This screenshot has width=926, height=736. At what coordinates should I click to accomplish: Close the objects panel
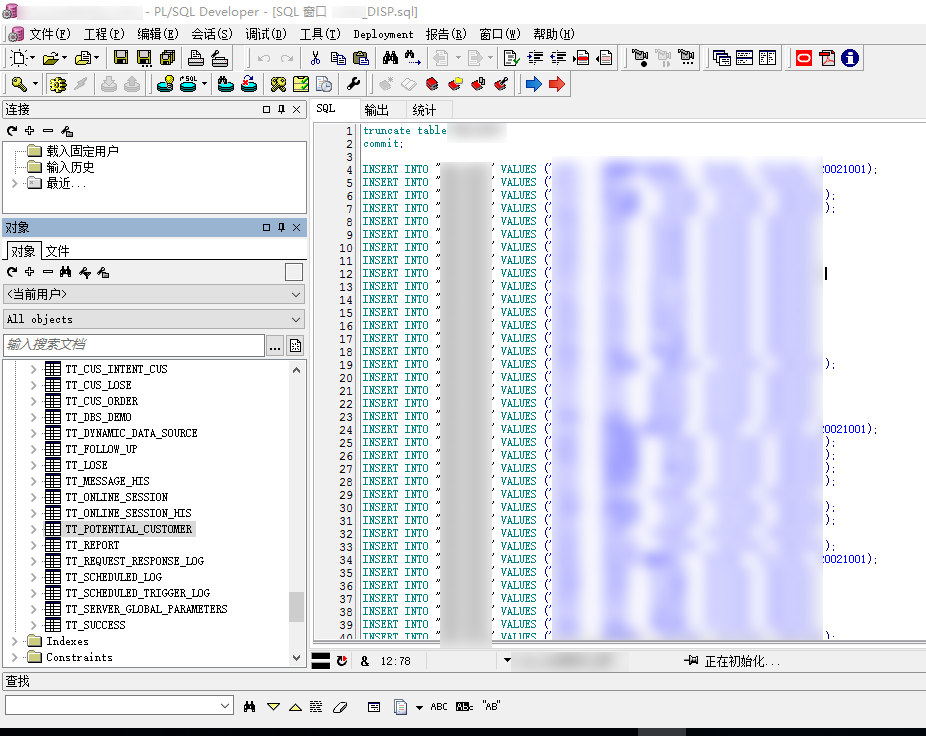pos(296,227)
